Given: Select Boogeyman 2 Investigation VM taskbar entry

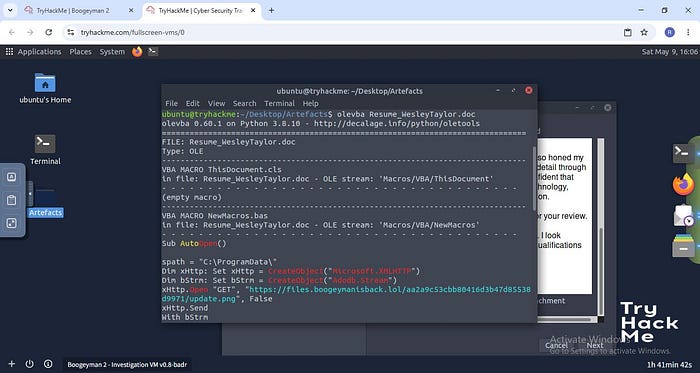Looking at the screenshot, I should pos(127,365).
